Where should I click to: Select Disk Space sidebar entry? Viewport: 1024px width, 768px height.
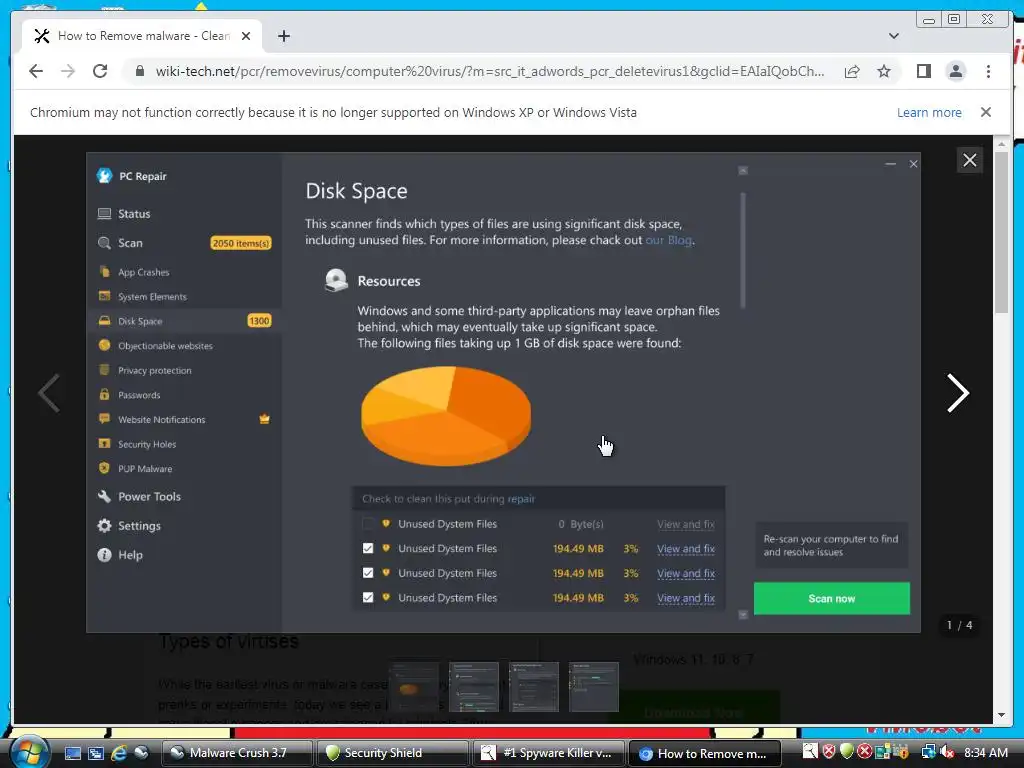tap(184, 321)
